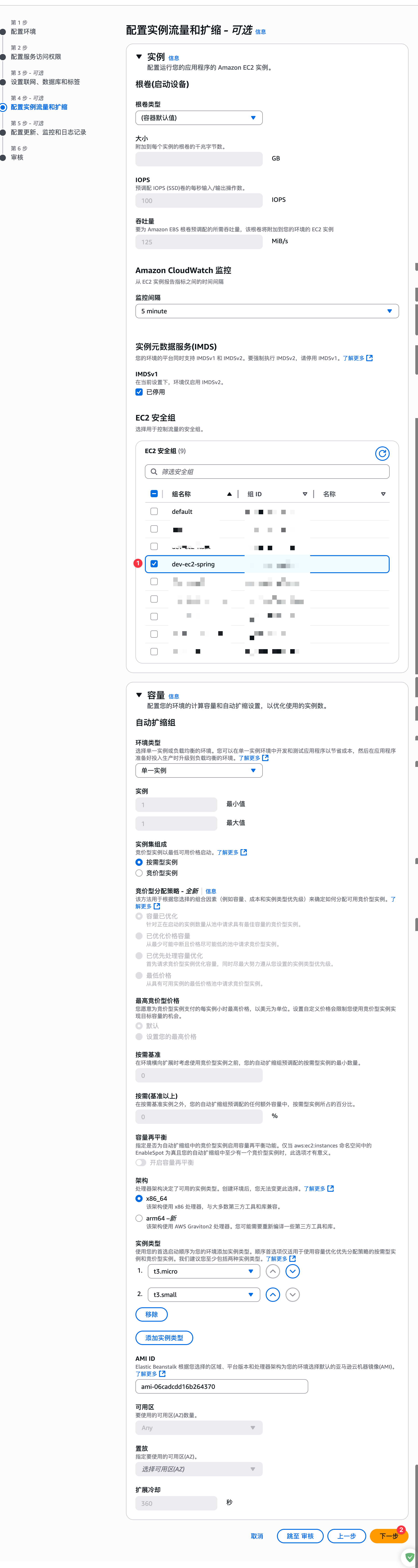Select the dev-ec2-spring row text

tap(193, 564)
